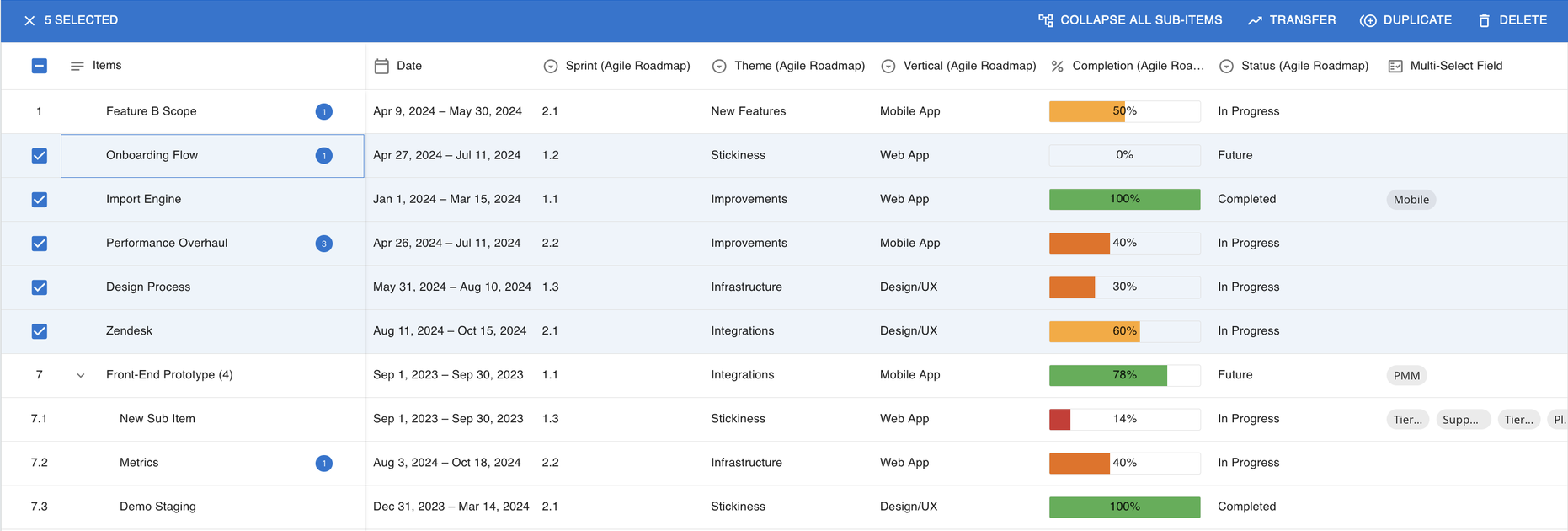Deselect the Zendesk row checkbox
Screen dimensions: 1568x531
(40, 331)
